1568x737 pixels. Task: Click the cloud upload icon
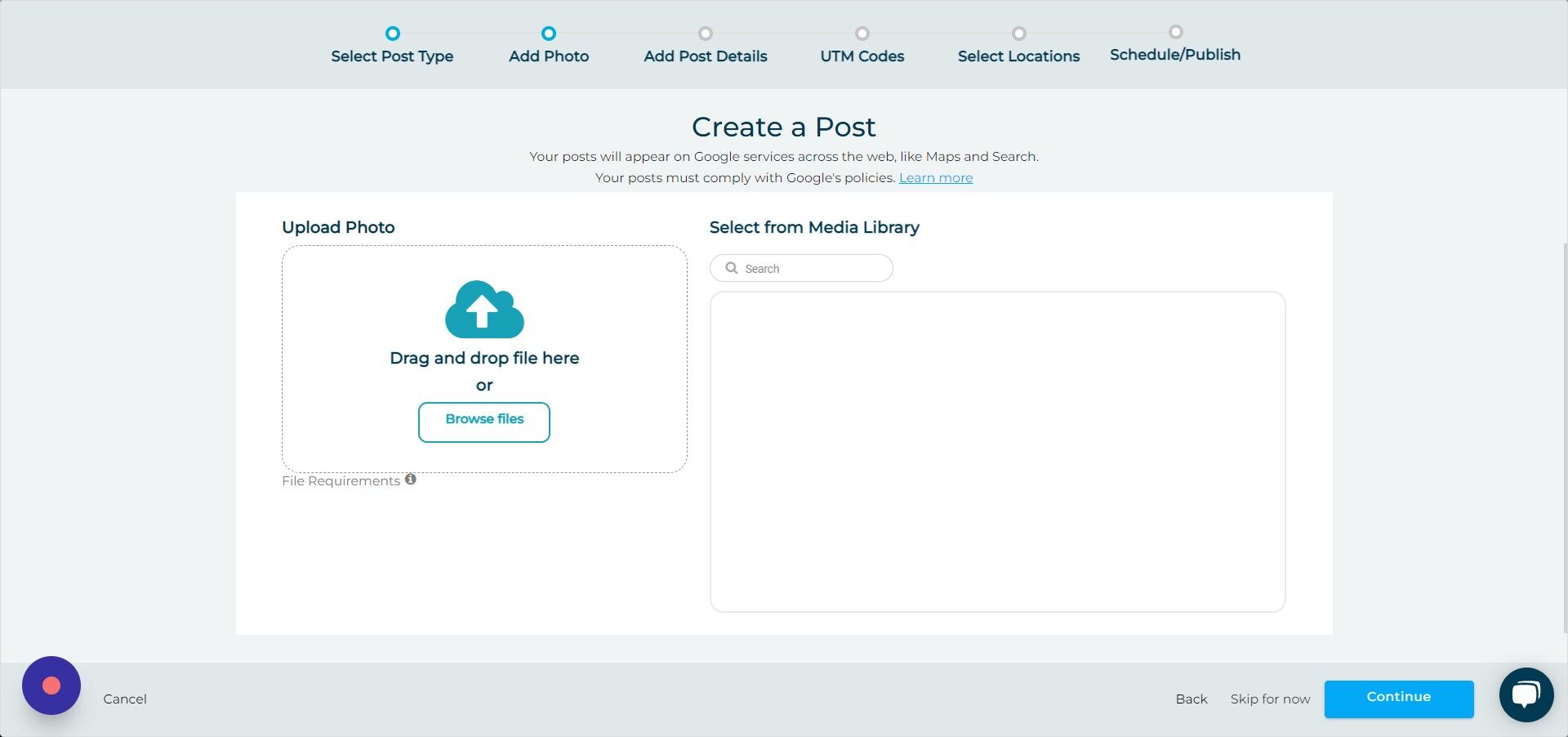point(484,310)
